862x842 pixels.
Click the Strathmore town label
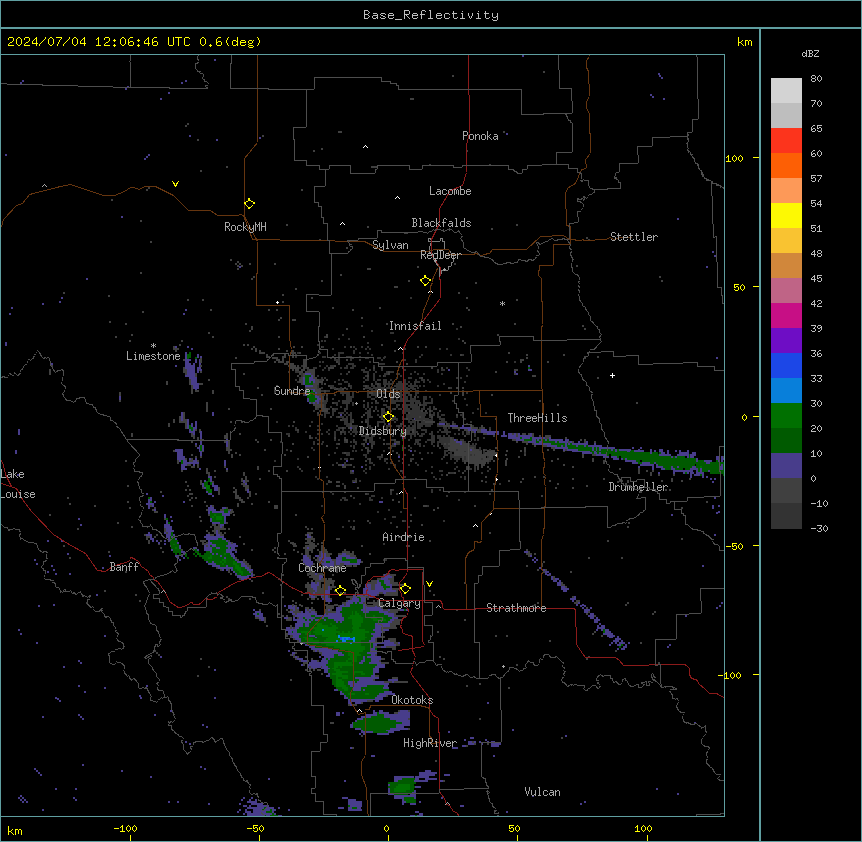click(x=516, y=608)
